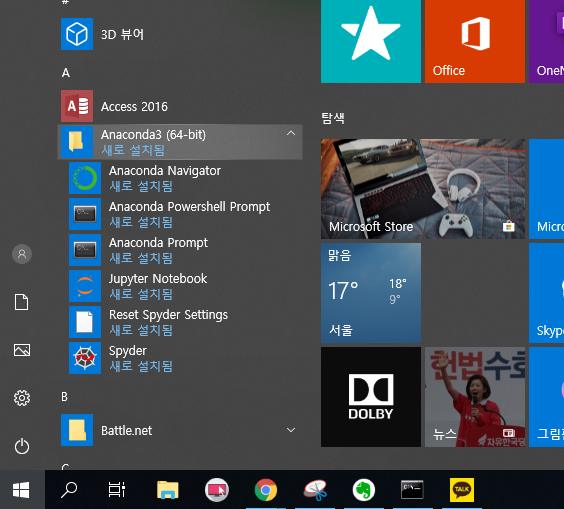Viewport: 564px width, 509px height.
Task: Open the 그림판 tile
Action: pyautogui.click(x=546, y=397)
